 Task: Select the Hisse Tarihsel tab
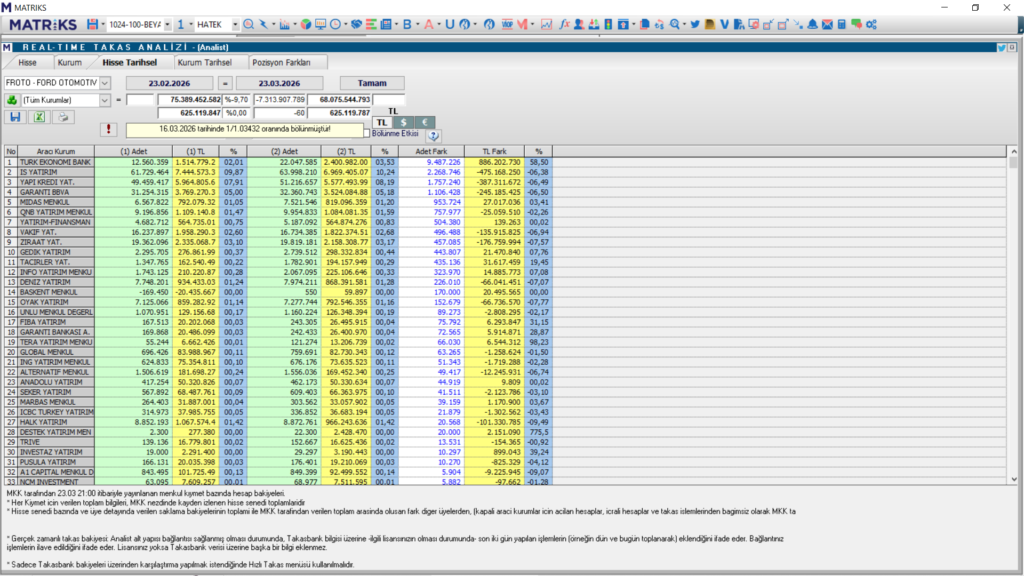point(129,63)
